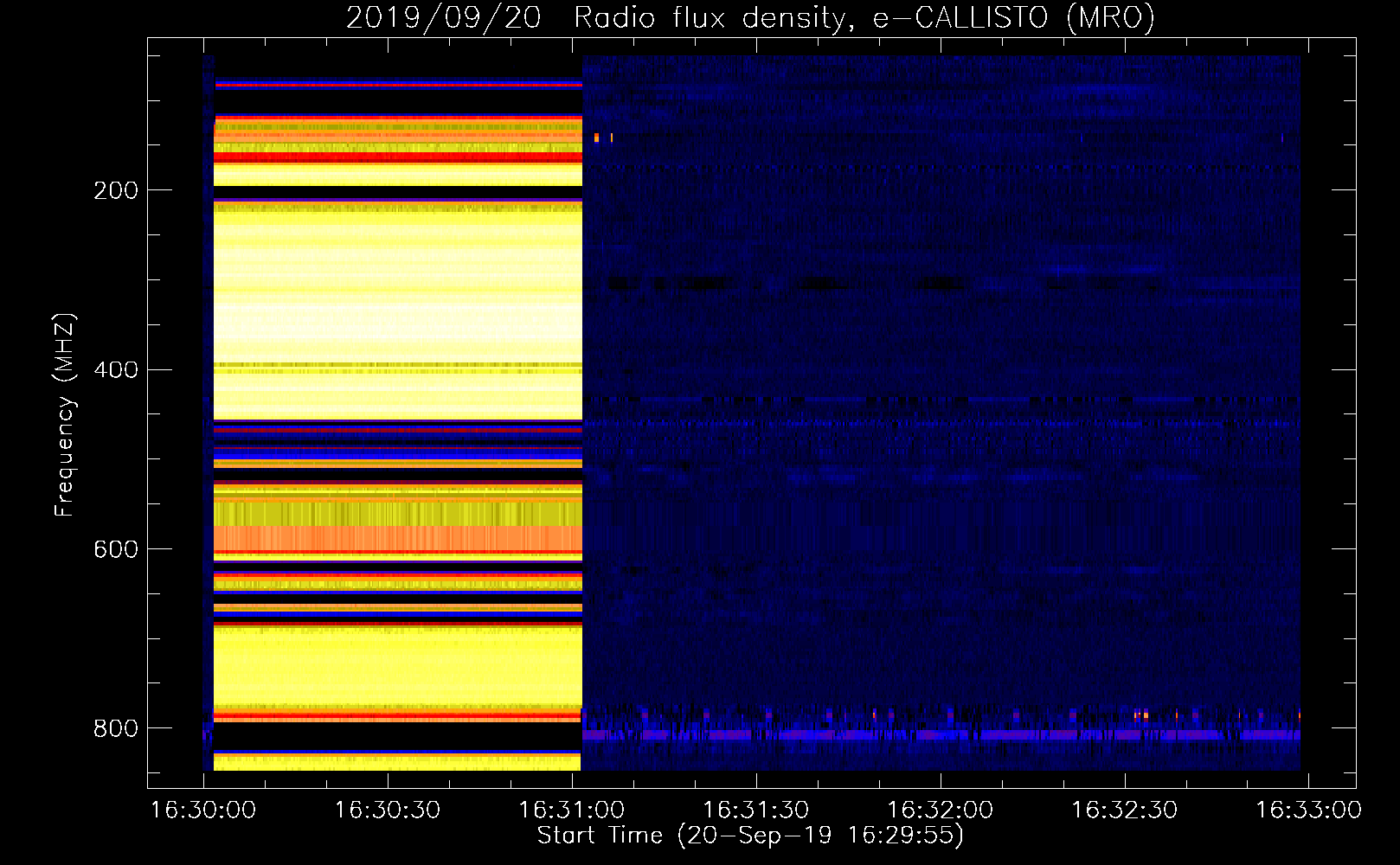Click the 16:30:30 time tick label
The image size is (1400, 865).
[388, 810]
